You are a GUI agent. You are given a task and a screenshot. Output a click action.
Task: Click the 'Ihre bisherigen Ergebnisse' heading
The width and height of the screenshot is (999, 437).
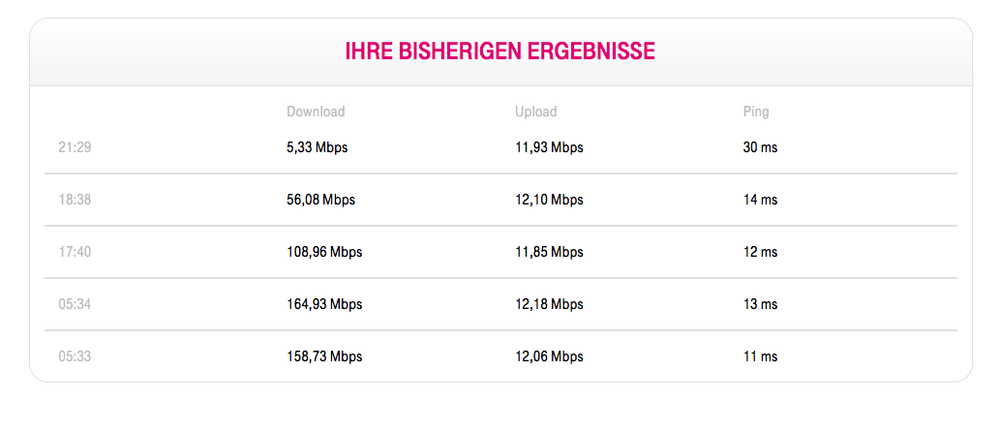[500, 52]
